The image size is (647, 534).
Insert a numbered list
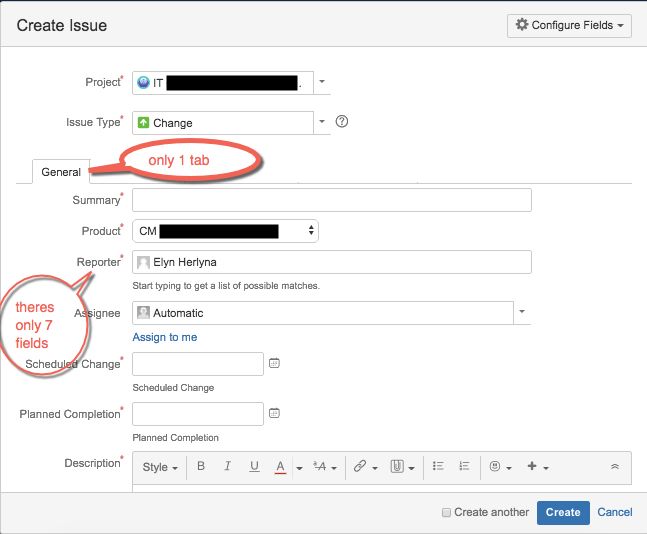point(464,466)
